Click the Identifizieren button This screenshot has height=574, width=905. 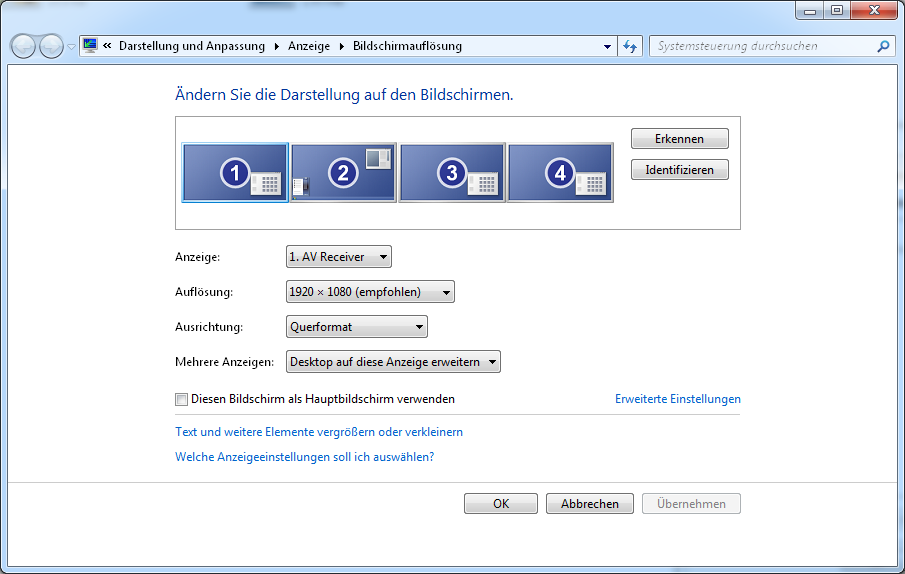pyautogui.click(x=679, y=170)
